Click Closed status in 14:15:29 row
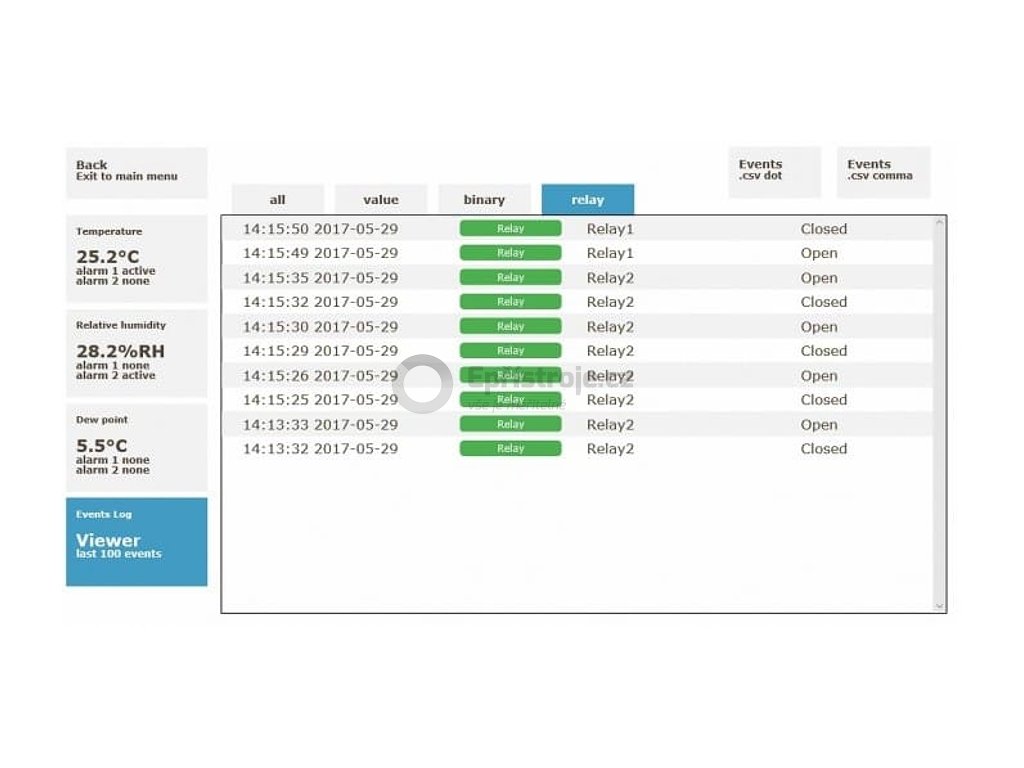This screenshot has width=1024, height=768. click(x=824, y=351)
